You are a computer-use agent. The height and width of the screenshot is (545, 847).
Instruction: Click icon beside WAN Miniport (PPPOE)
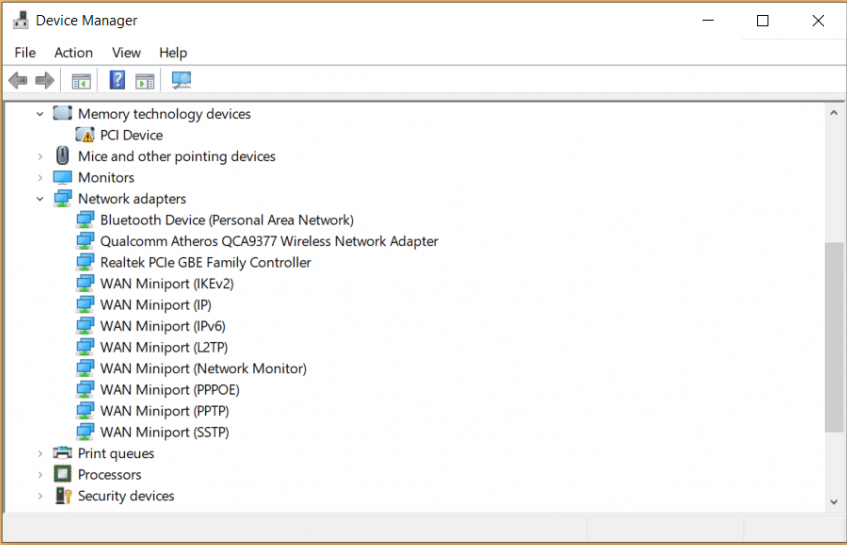pos(85,389)
